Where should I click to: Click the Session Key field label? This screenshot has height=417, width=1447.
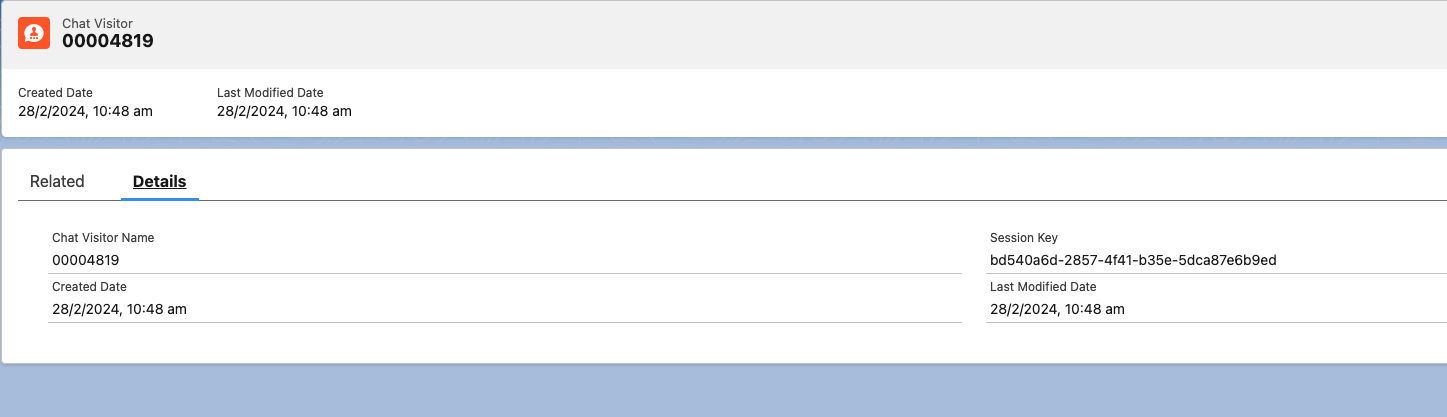click(1024, 238)
